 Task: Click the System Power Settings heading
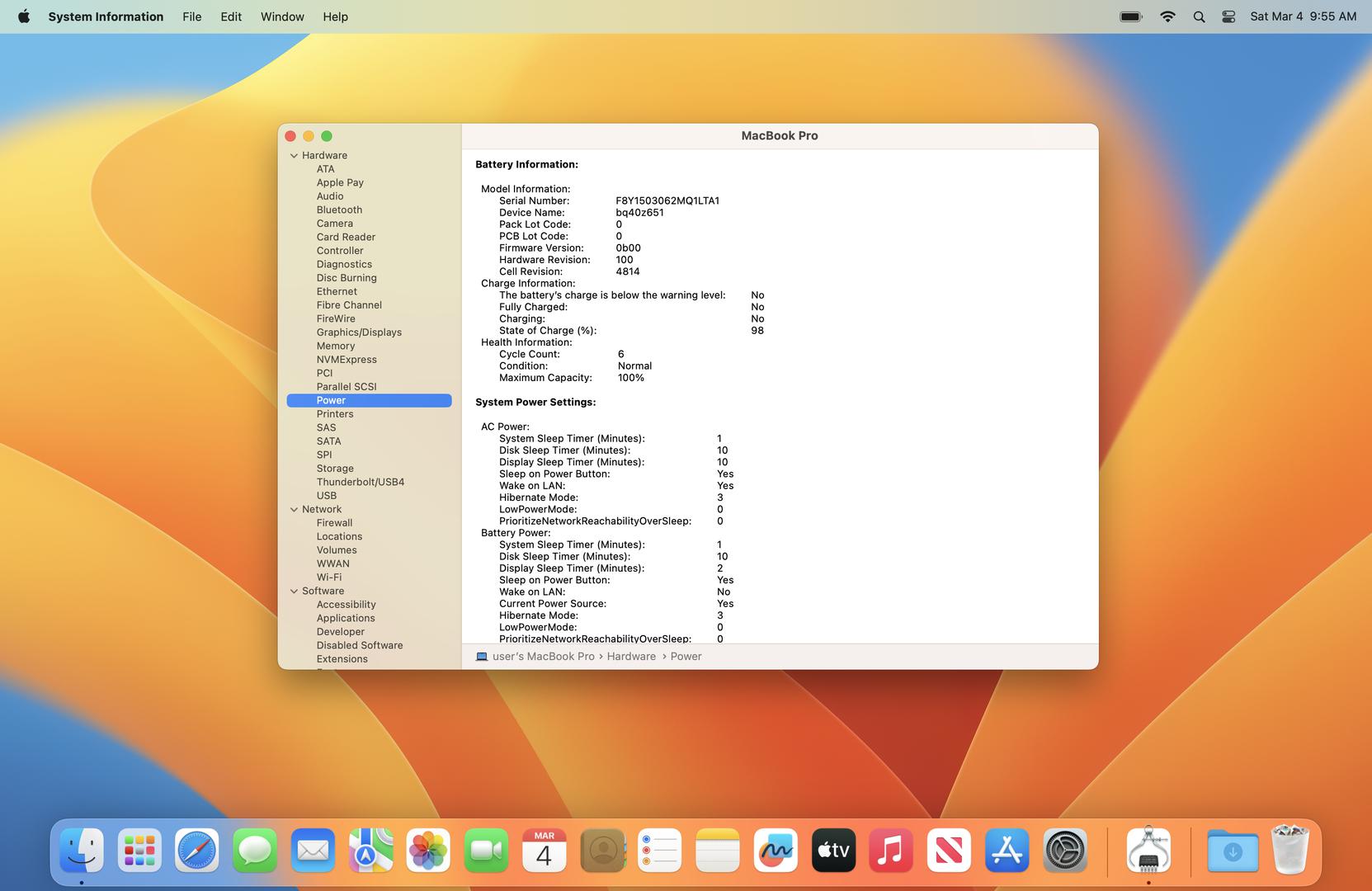(x=535, y=403)
